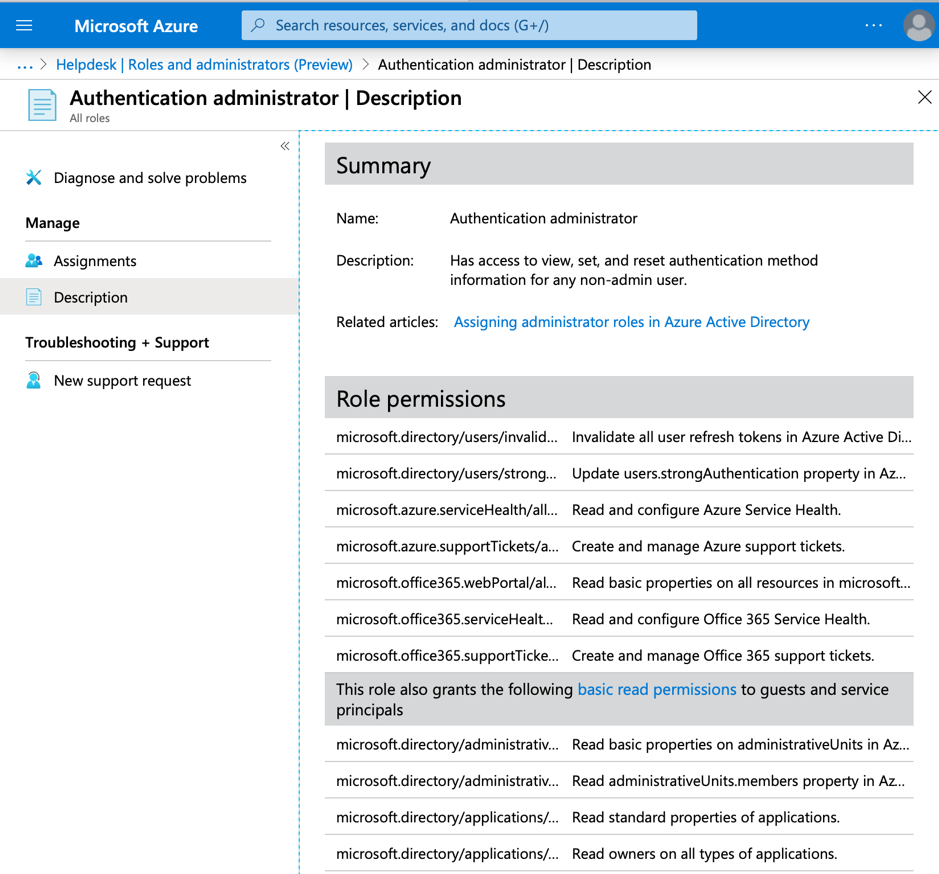This screenshot has width=939, height=874.
Task: Close the Authentication administrator Description pane
Action: [x=924, y=97]
